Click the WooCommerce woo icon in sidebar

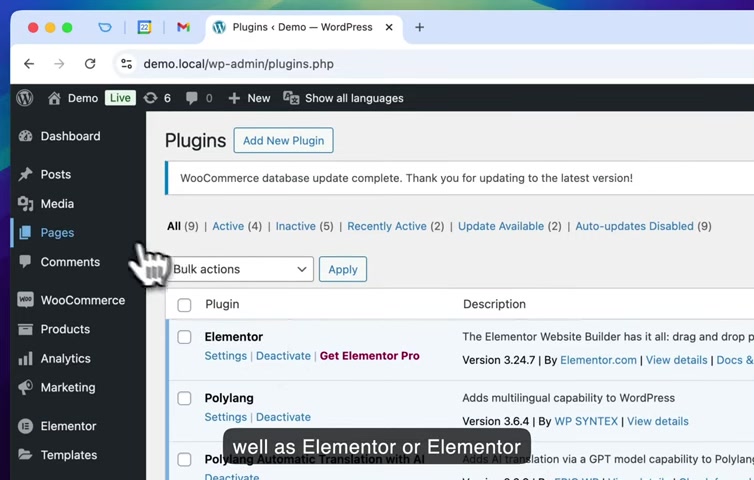(x=25, y=300)
